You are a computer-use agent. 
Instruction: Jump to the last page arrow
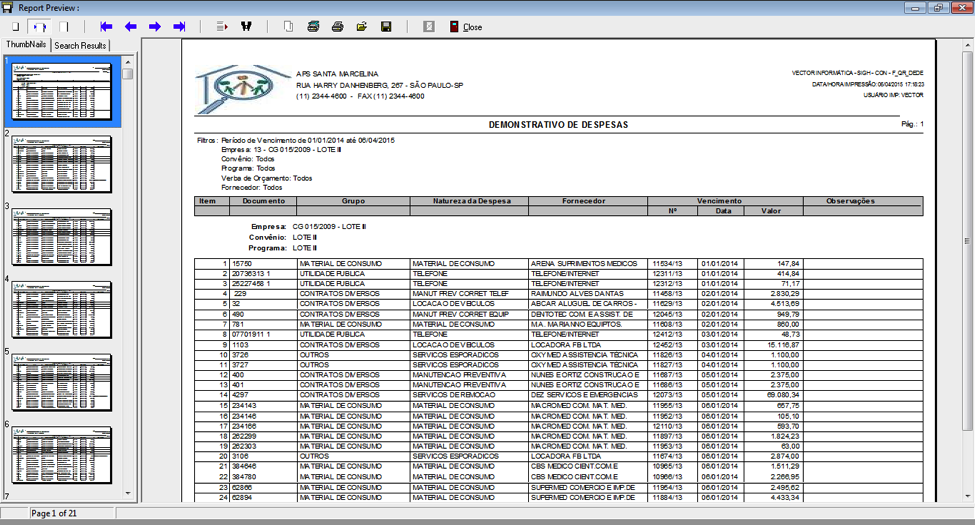click(x=179, y=27)
